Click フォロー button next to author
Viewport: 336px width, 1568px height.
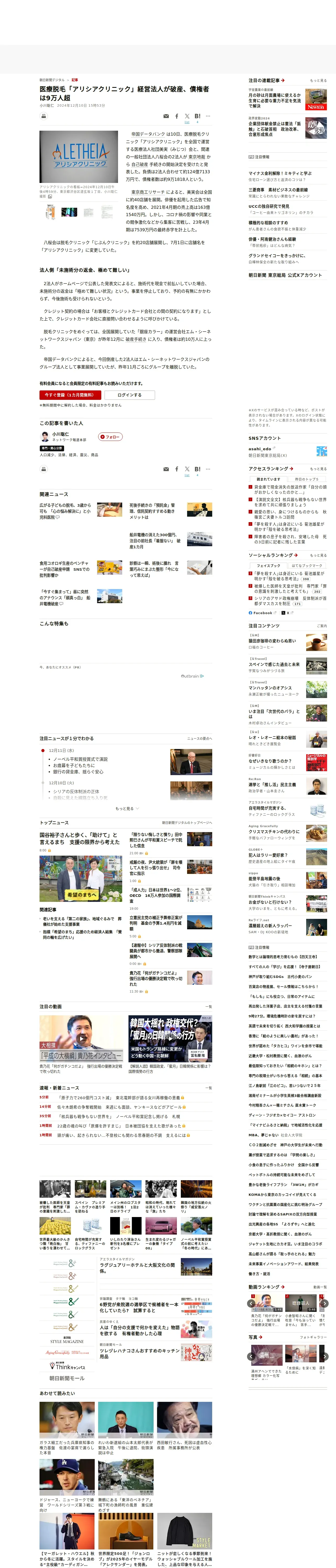click(110, 436)
